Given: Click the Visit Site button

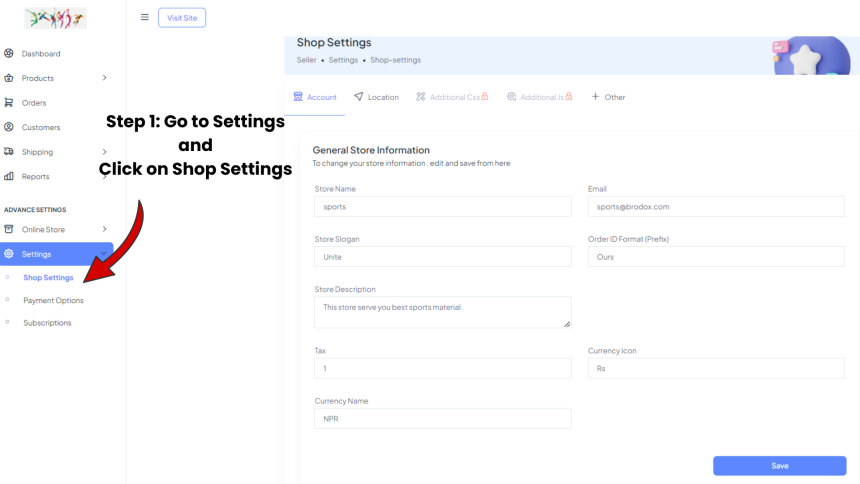Looking at the screenshot, I should (x=182, y=17).
